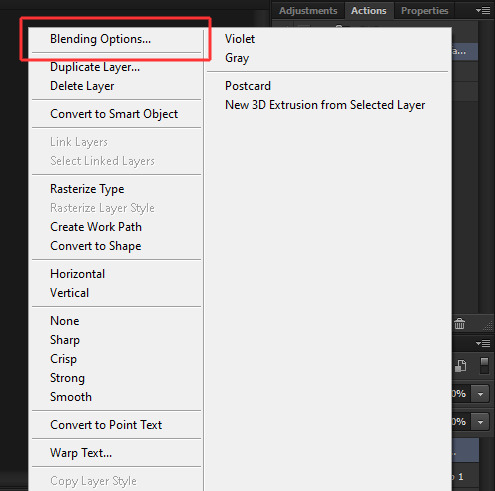
Task: Switch to the Properties tab
Action: tap(424, 11)
